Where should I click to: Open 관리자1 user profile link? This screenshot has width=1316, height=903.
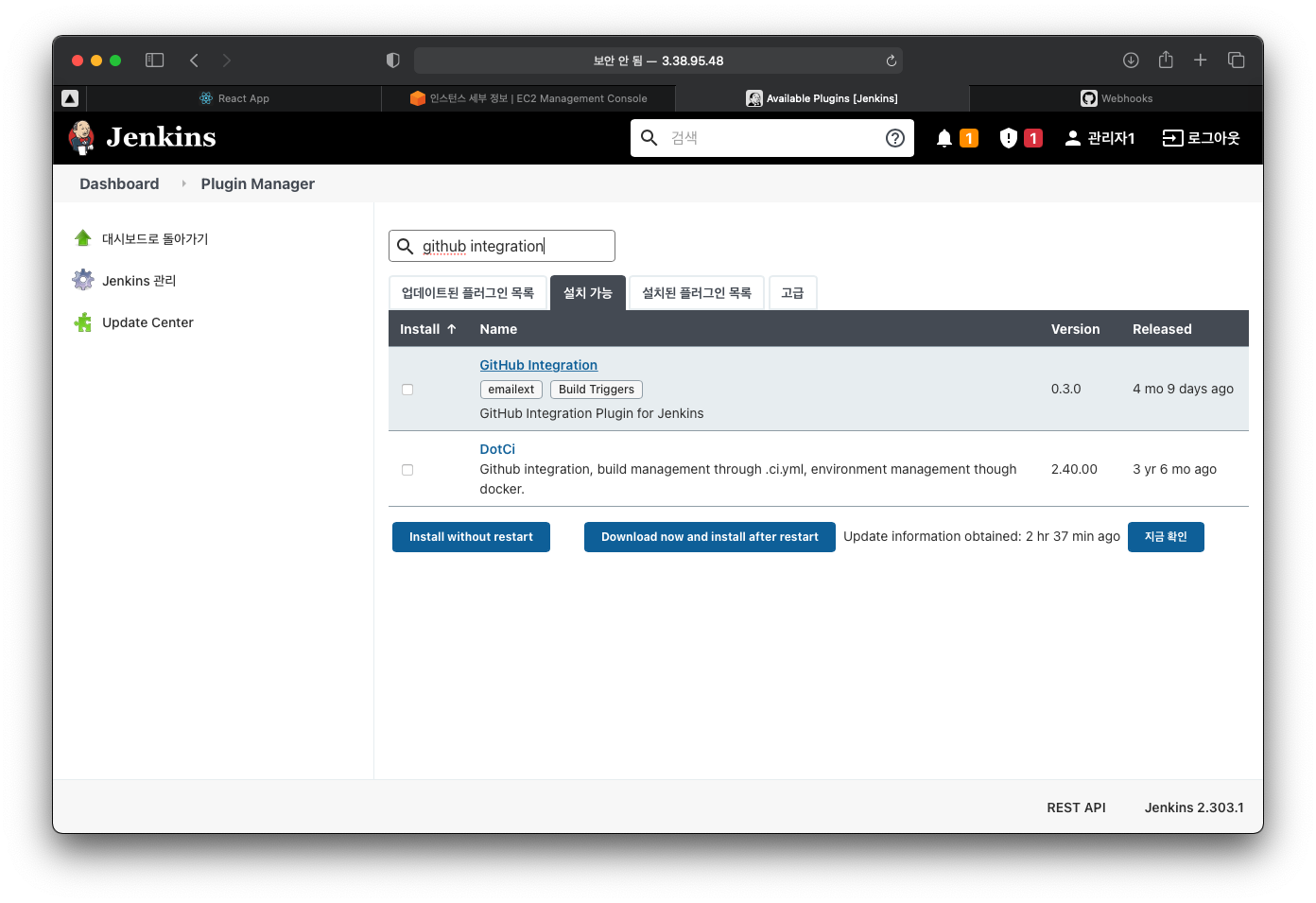click(1111, 138)
